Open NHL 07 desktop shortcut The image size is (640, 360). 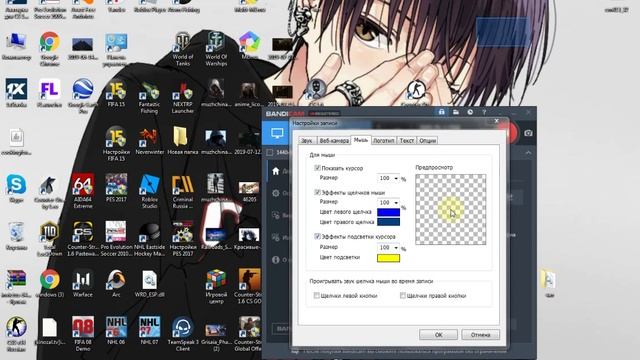[x=149, y=331]
